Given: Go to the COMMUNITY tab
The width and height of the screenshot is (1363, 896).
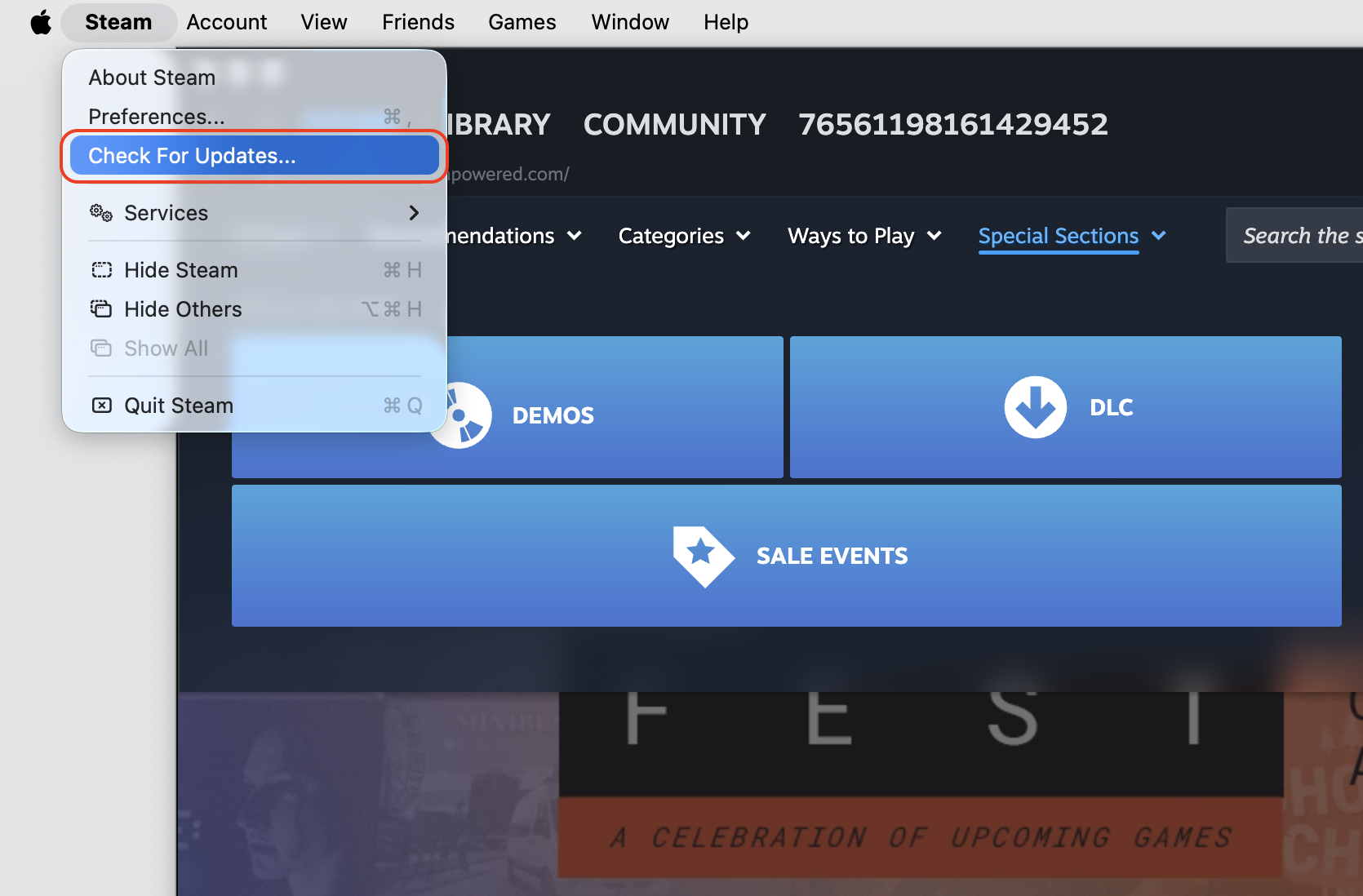Looking at the screenshot, I should click(674, 125).
